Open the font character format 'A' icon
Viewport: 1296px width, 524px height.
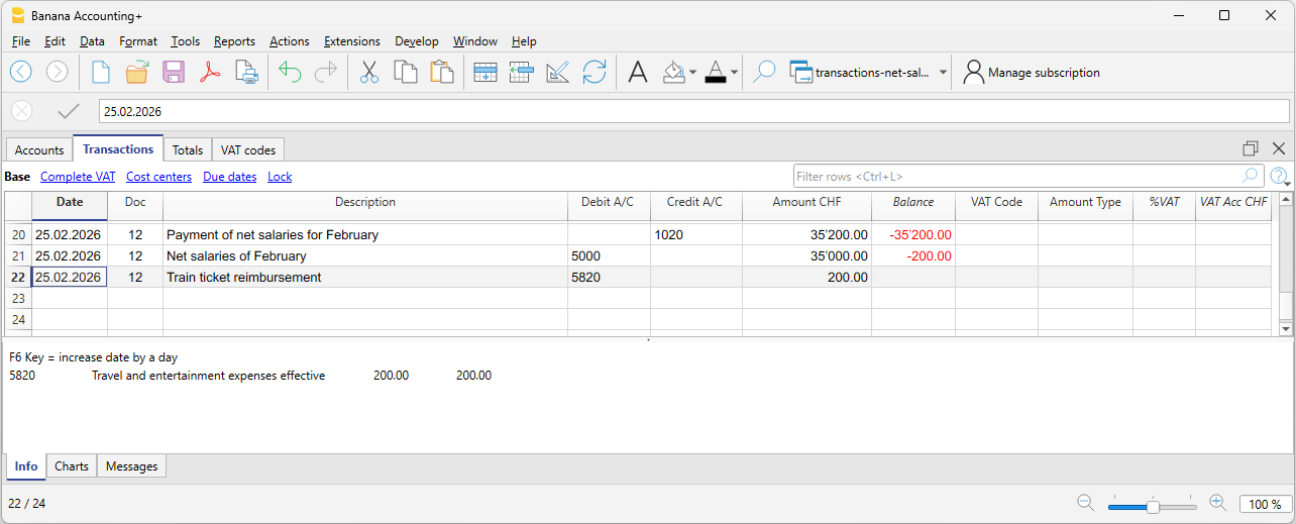638,72
